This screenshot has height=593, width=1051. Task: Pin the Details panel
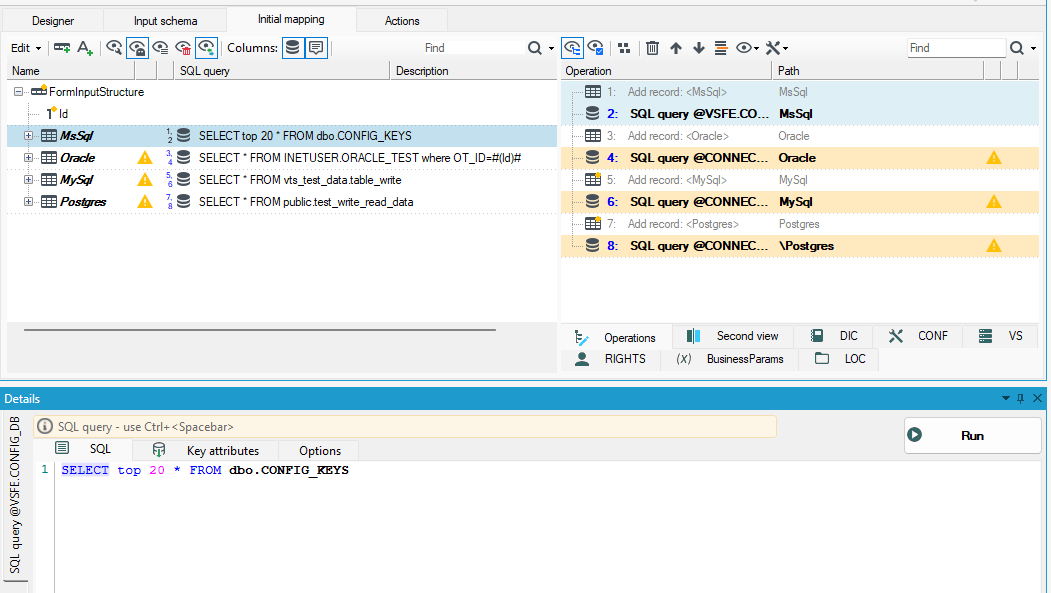pyautogui.click(x=1021, y=399)
